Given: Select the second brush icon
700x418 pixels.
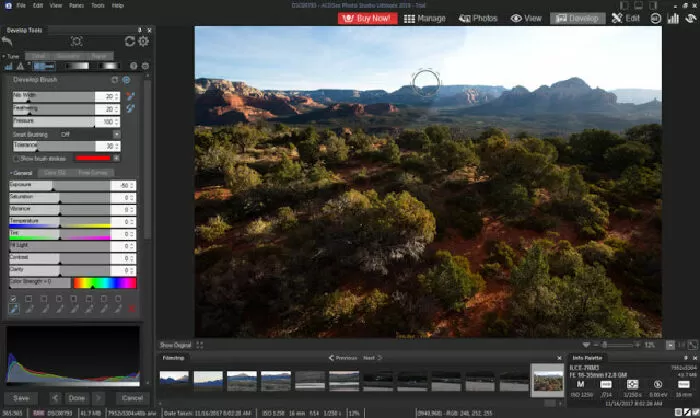Looking at the screenshot, I should 29,309.
